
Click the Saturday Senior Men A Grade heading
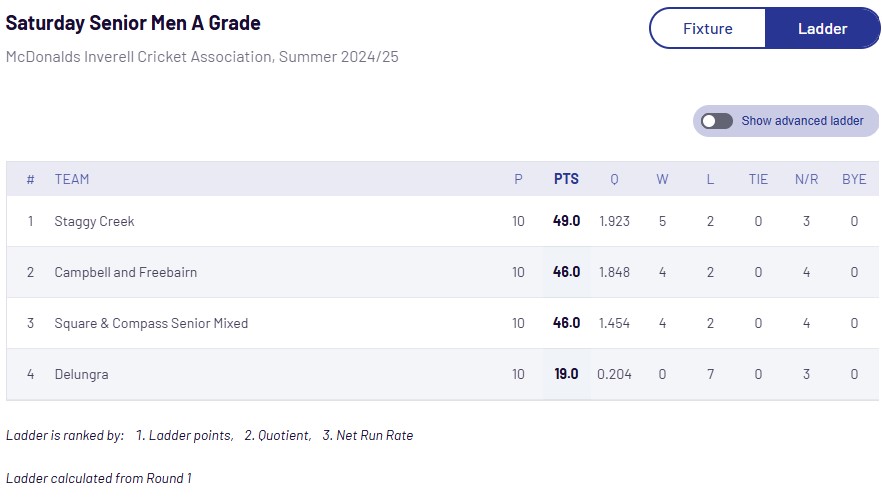click(x=133, y=23)
